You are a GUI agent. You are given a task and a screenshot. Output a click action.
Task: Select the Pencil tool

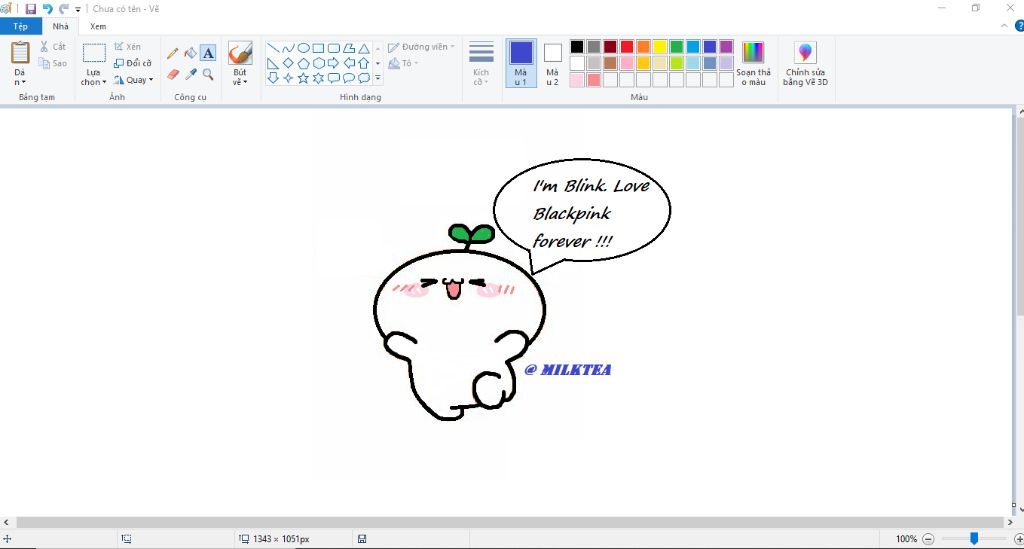pos(172,53)
